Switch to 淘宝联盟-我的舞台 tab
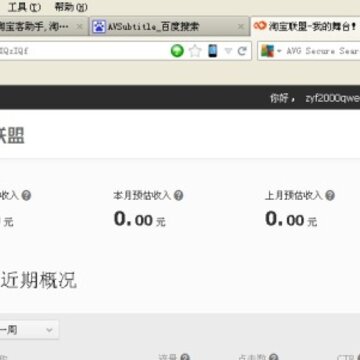Image resolution: width=360 pixels, height=360 pixels. pos(305,26)
